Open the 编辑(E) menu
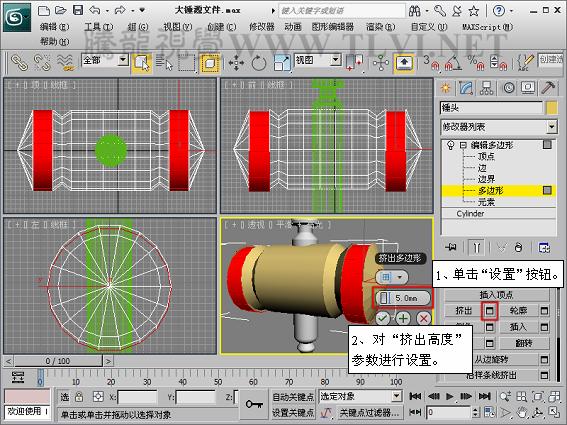This screenshot has height=425, width=567. 55,27
